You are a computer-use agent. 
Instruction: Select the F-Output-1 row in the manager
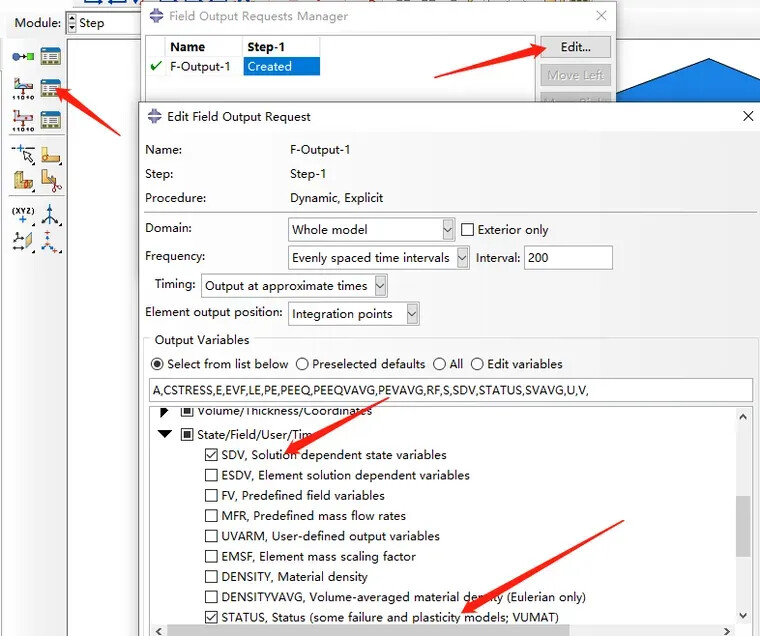pyautogui.click(x=200, y=67)
